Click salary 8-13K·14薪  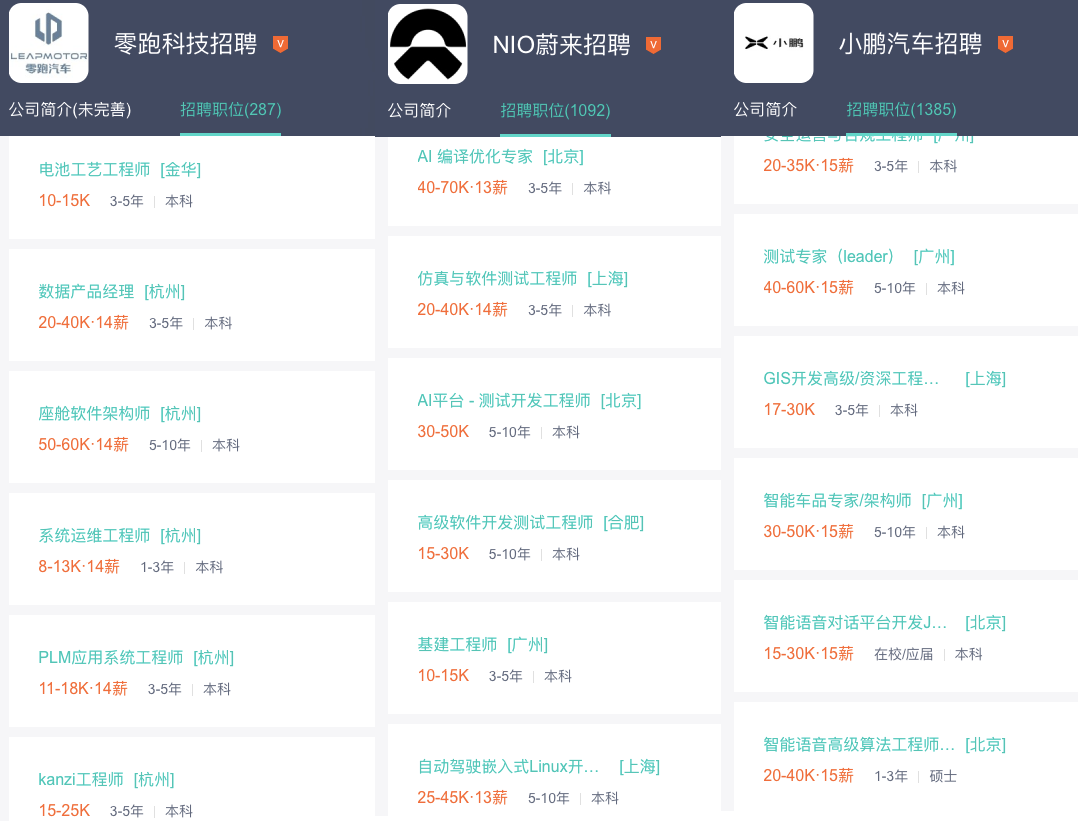click(x=79, y=567)
